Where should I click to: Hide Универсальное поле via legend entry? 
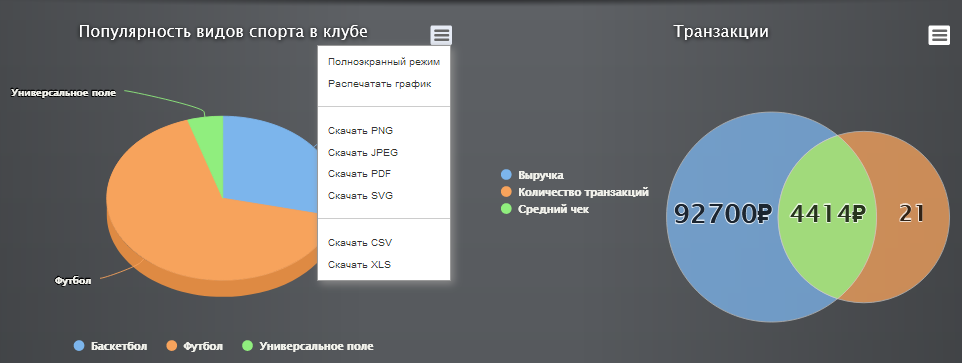[x=308, y=346]
